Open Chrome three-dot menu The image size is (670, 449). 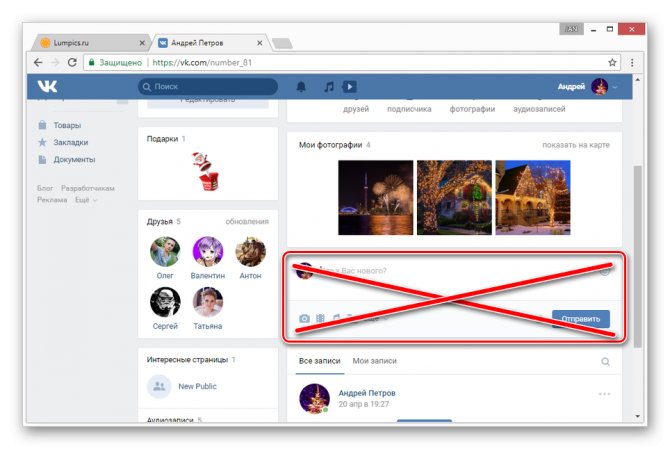(x=632, y=62)
